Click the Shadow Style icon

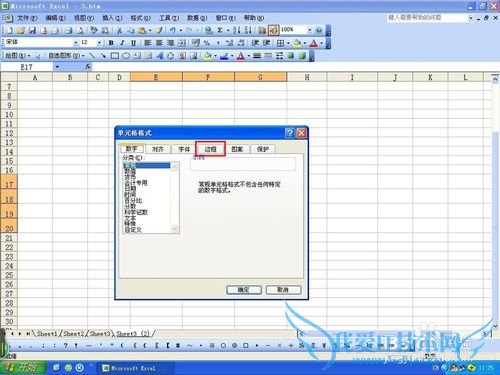click(x=291, y=56)
